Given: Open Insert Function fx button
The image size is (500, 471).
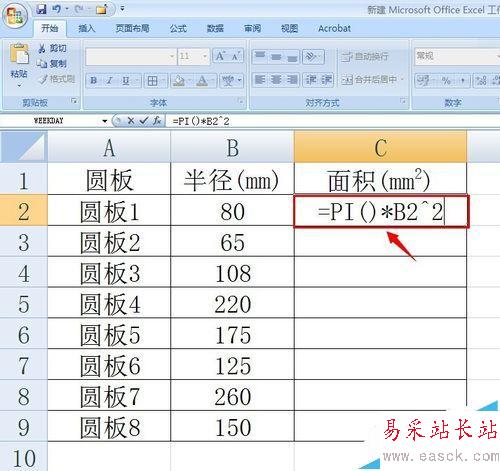Looking at the screenshot, I should [157, 121].
